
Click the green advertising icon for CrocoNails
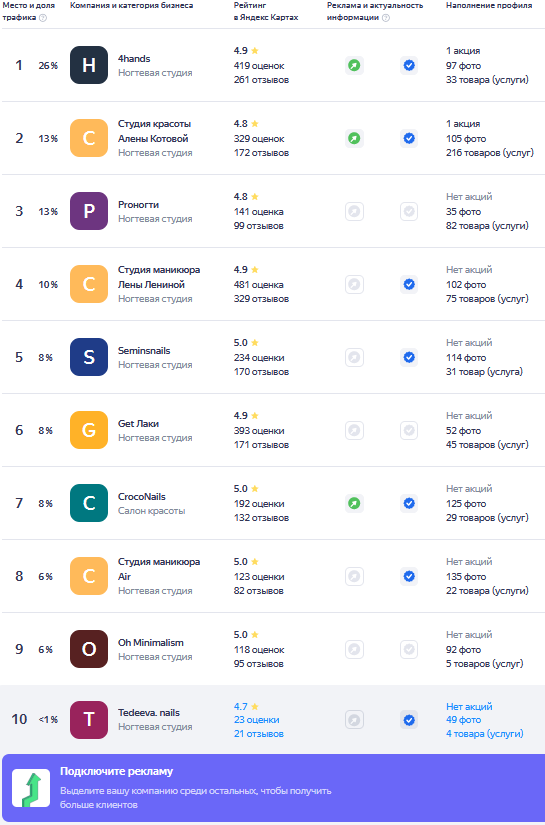(355, 504)
